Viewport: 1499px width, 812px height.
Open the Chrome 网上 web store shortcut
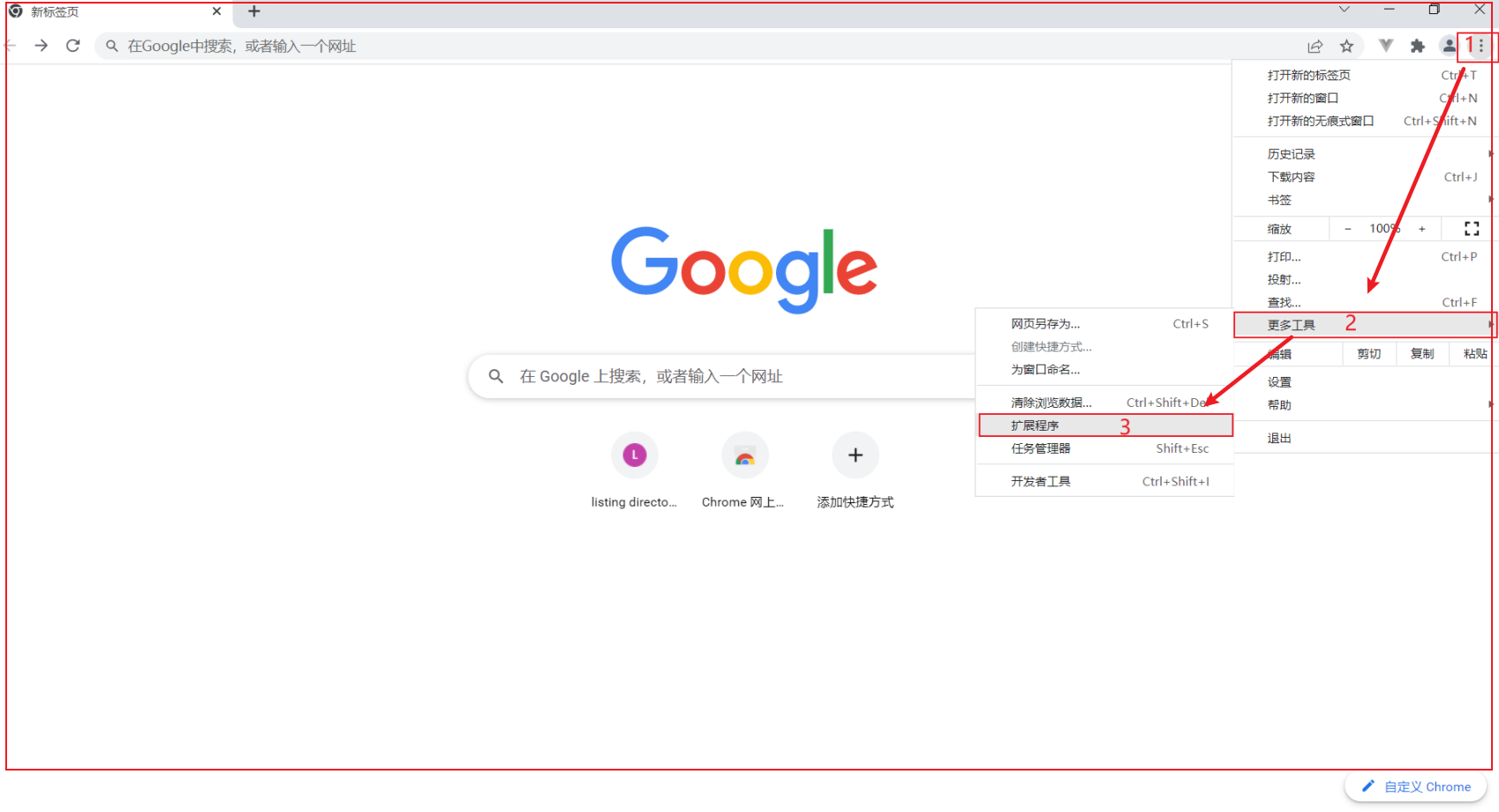tap(744, 470)
